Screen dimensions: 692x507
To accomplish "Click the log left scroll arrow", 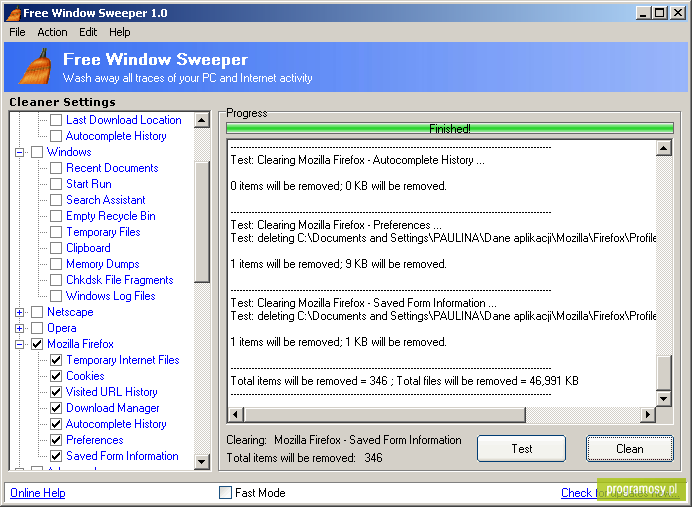I will 235,415.
